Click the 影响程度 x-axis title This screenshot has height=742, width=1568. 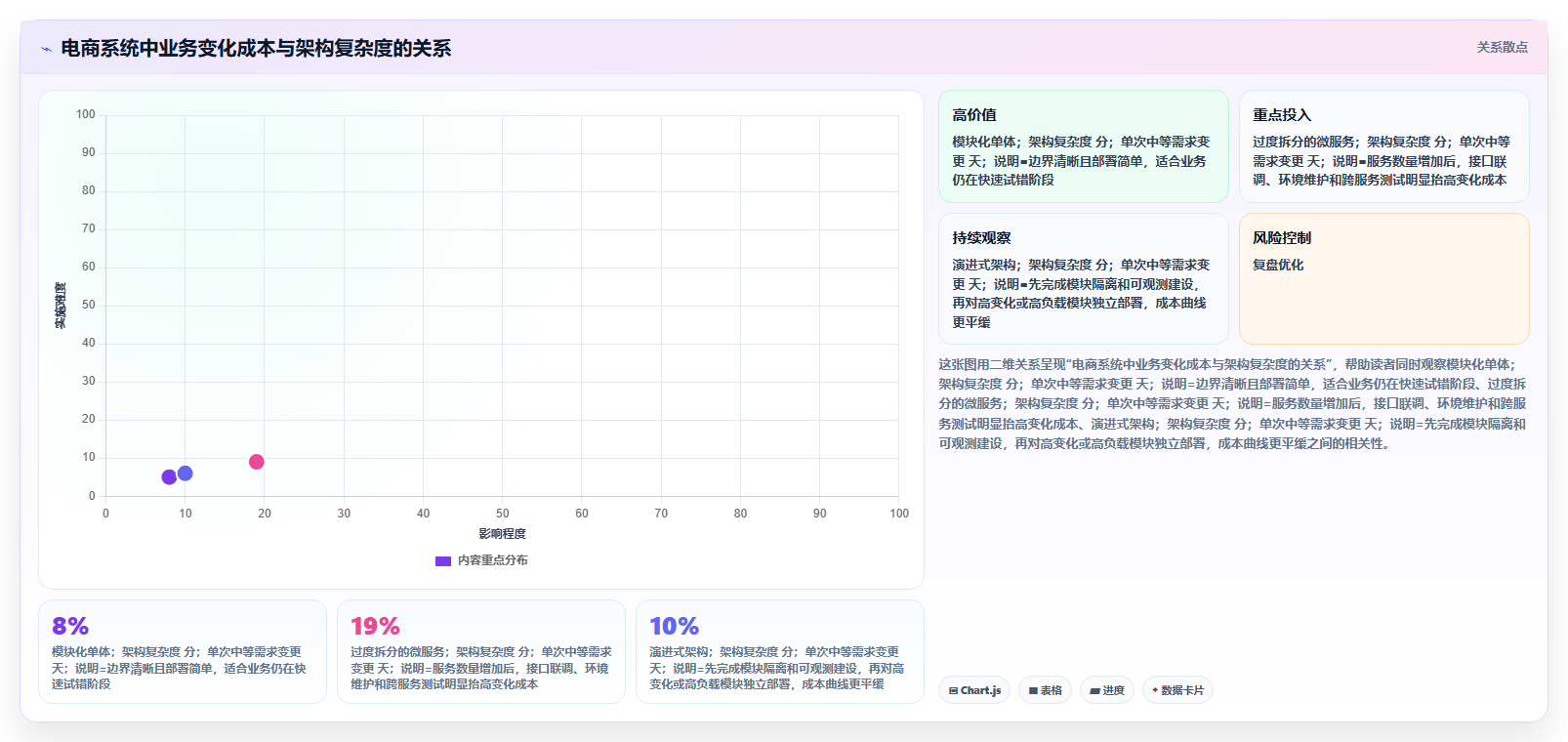click(x=502, y=534)
